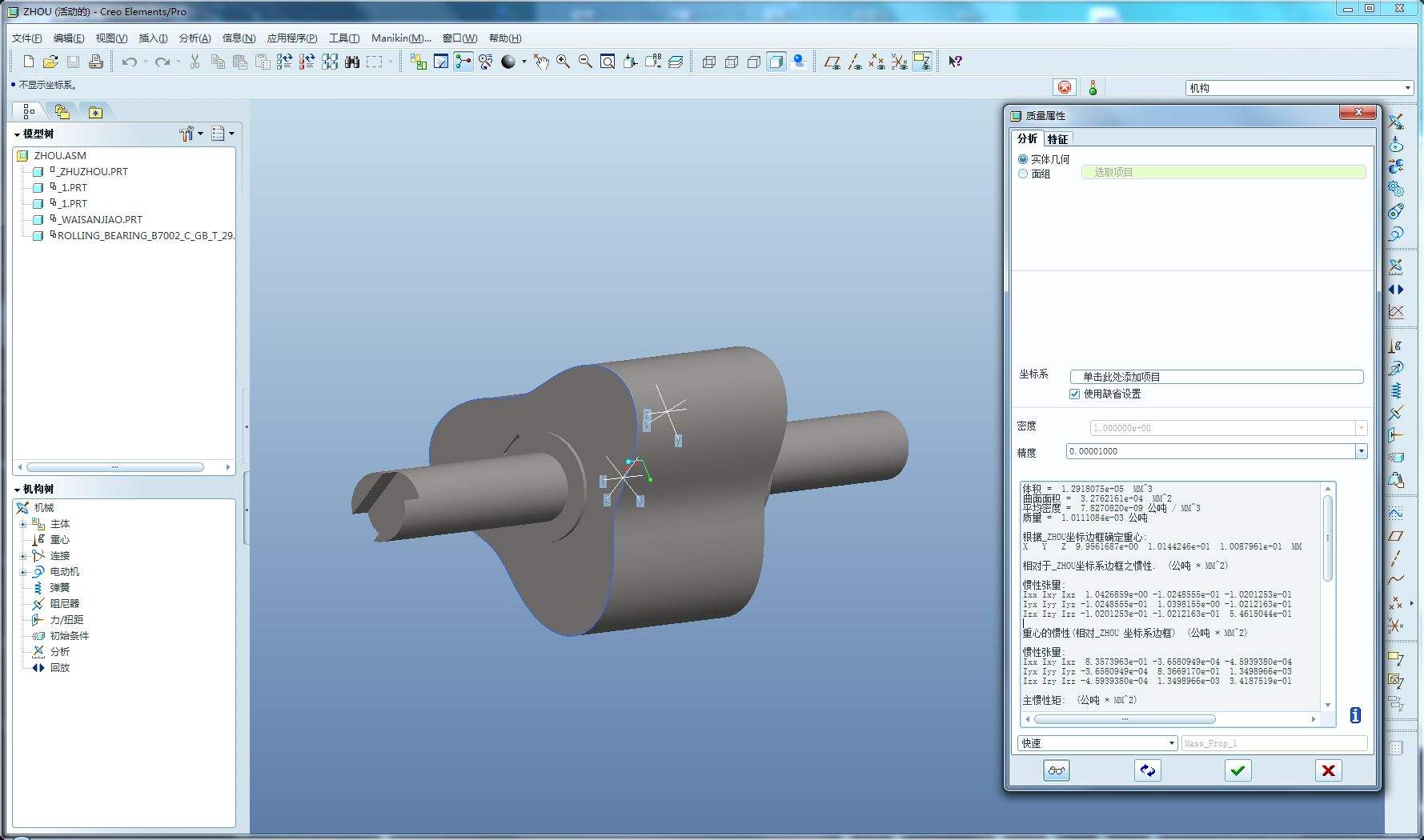Image resolution: width=1424 pixels, height=840 pixels.
Task: Expand the 电动机 node in mechanism tree
Action: pyautogui.click(x=23, y=572)
